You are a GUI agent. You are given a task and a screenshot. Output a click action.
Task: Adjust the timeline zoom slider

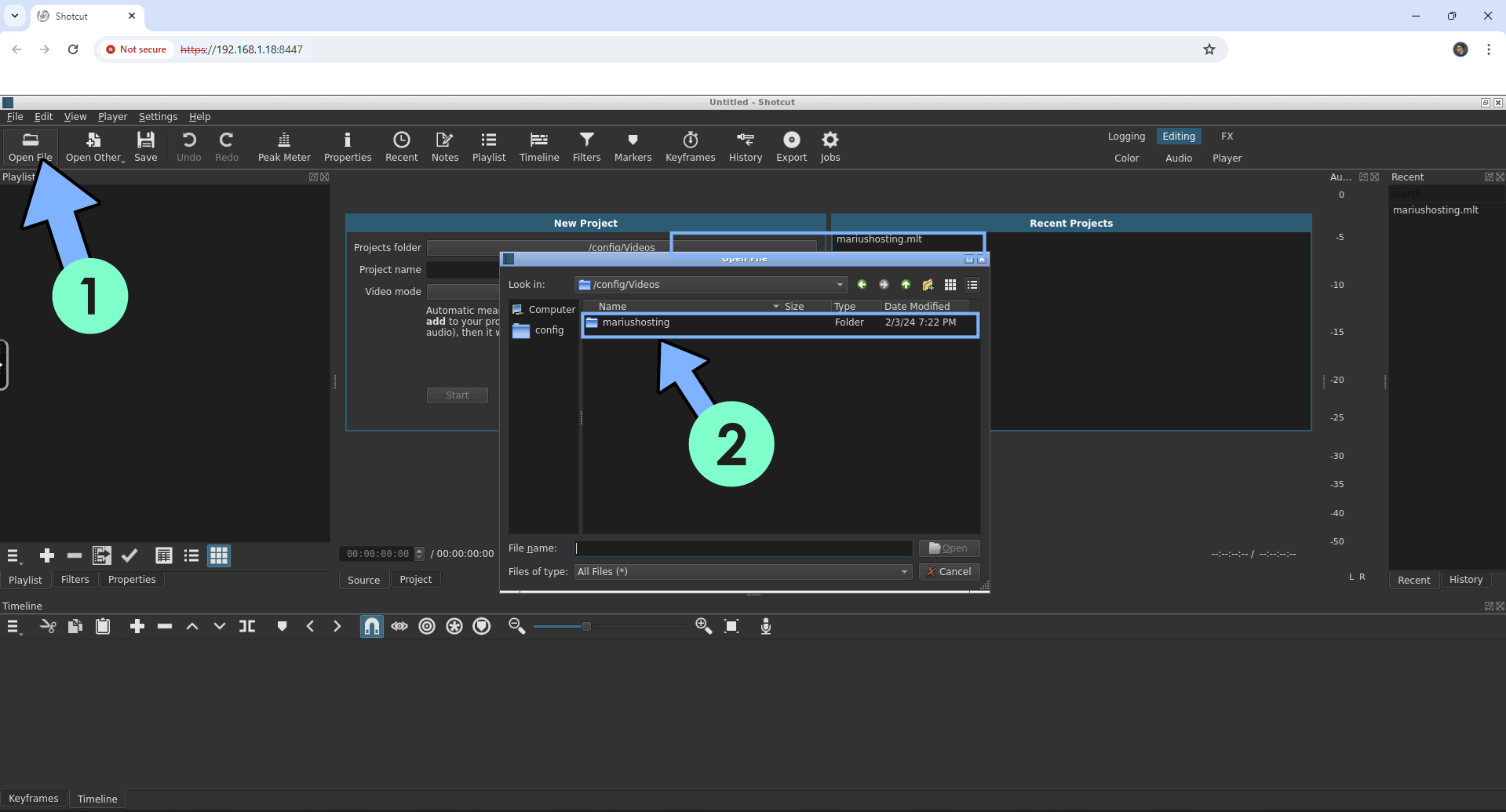click(x=586, y=626)
